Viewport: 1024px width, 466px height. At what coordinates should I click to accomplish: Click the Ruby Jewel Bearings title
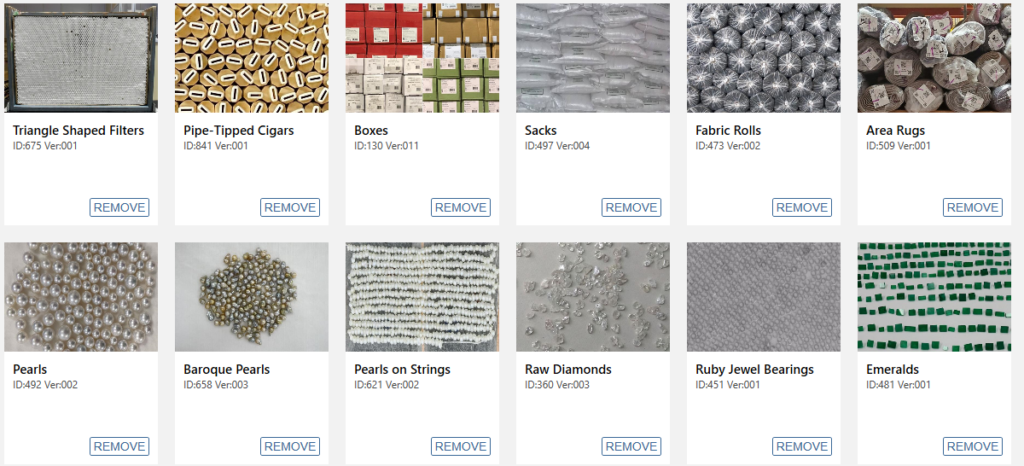[x=754, y=369]
